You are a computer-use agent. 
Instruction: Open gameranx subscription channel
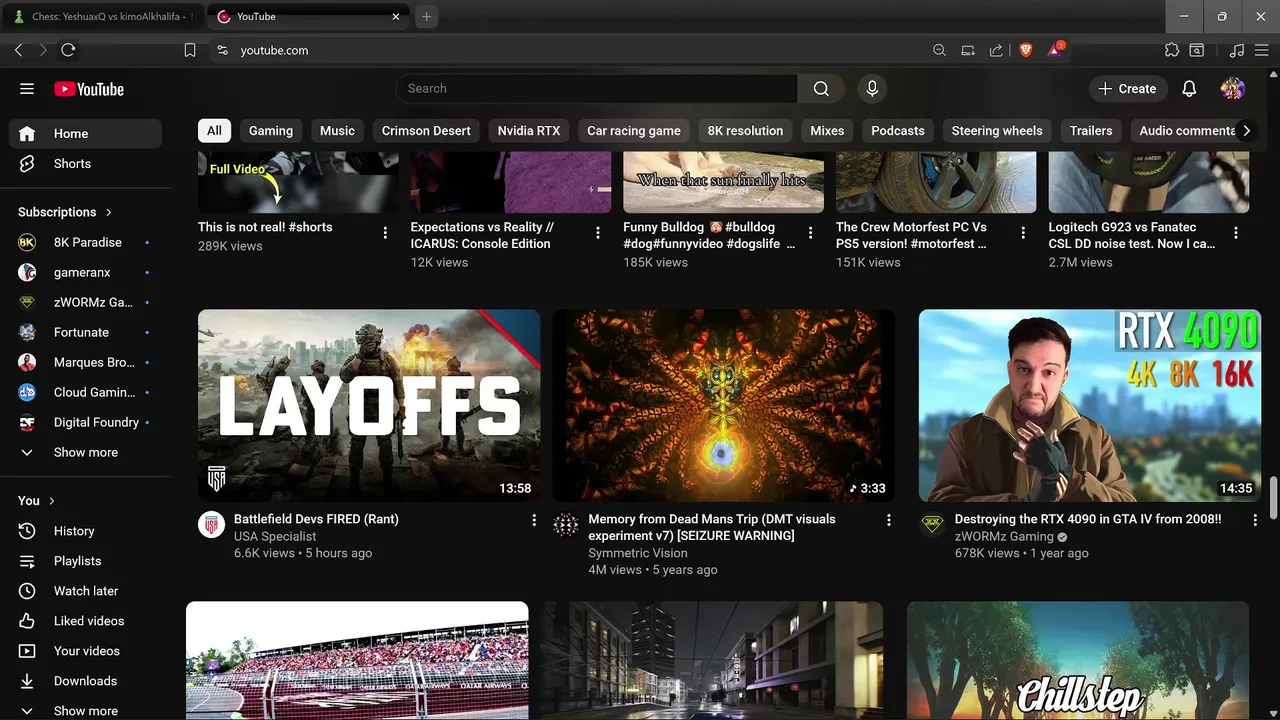pos(85,272)
